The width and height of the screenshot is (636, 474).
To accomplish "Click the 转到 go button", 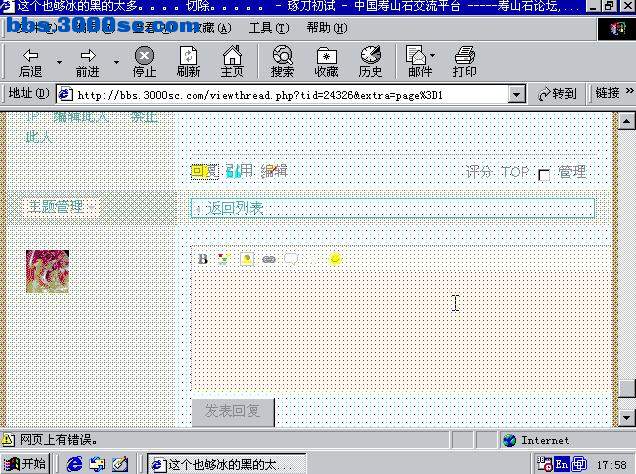I will [x=556, y=94].
